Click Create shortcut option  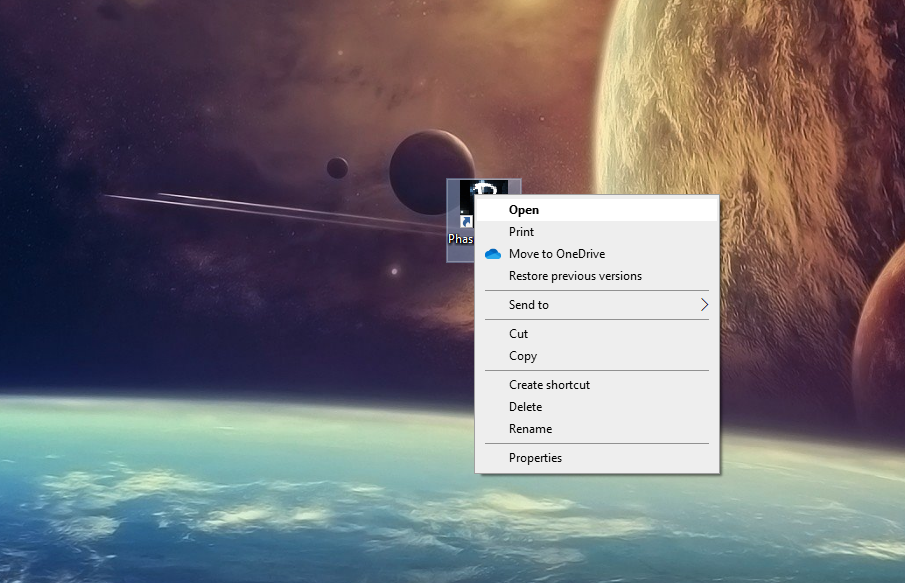549,385
